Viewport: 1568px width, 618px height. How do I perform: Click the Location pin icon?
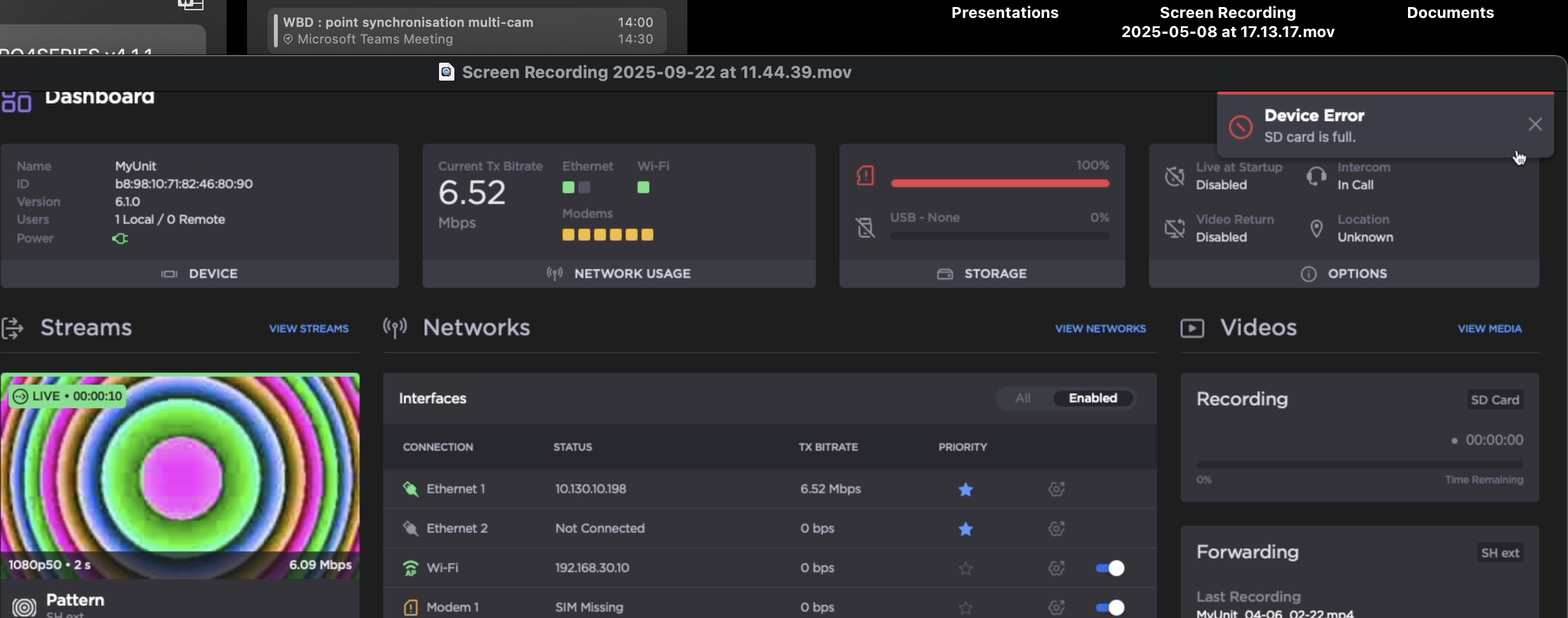pos(1316,228)
